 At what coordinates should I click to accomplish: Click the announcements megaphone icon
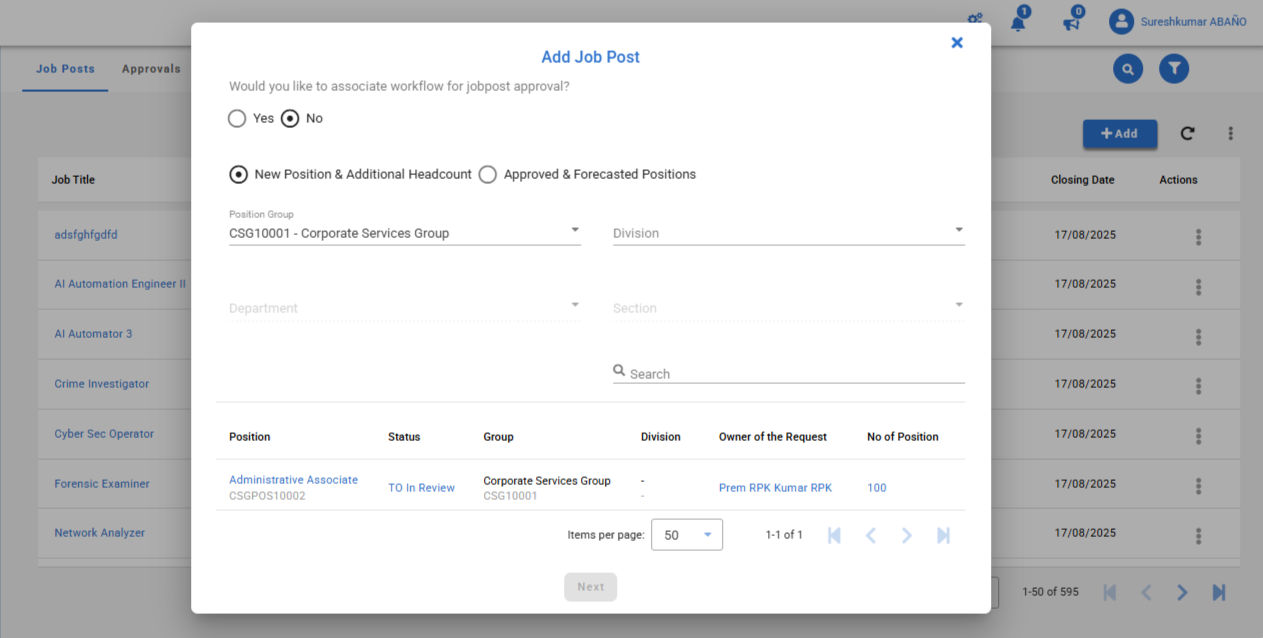coord(1071,22)
